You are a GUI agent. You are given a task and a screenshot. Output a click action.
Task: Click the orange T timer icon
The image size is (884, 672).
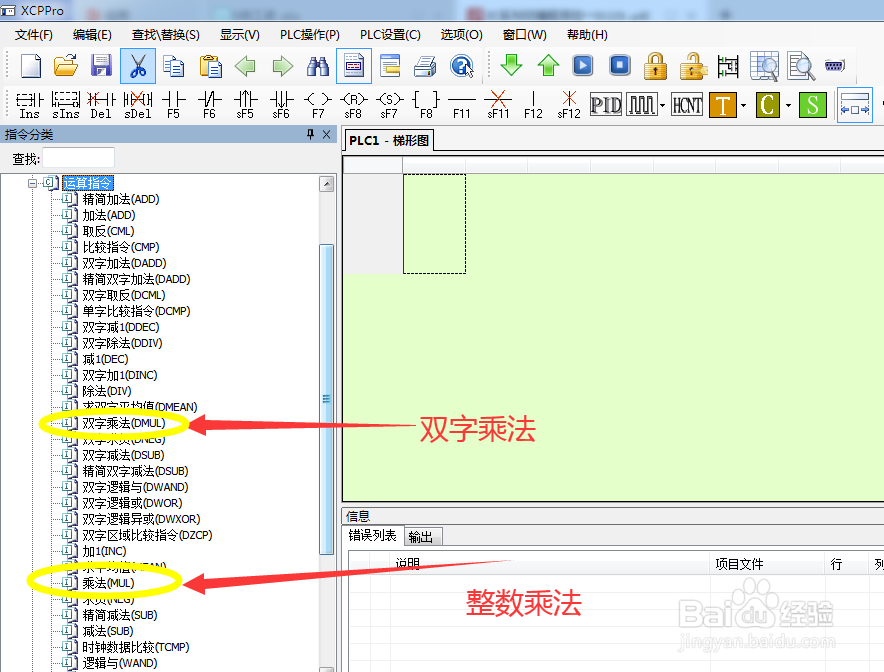[x=723, y=105]
